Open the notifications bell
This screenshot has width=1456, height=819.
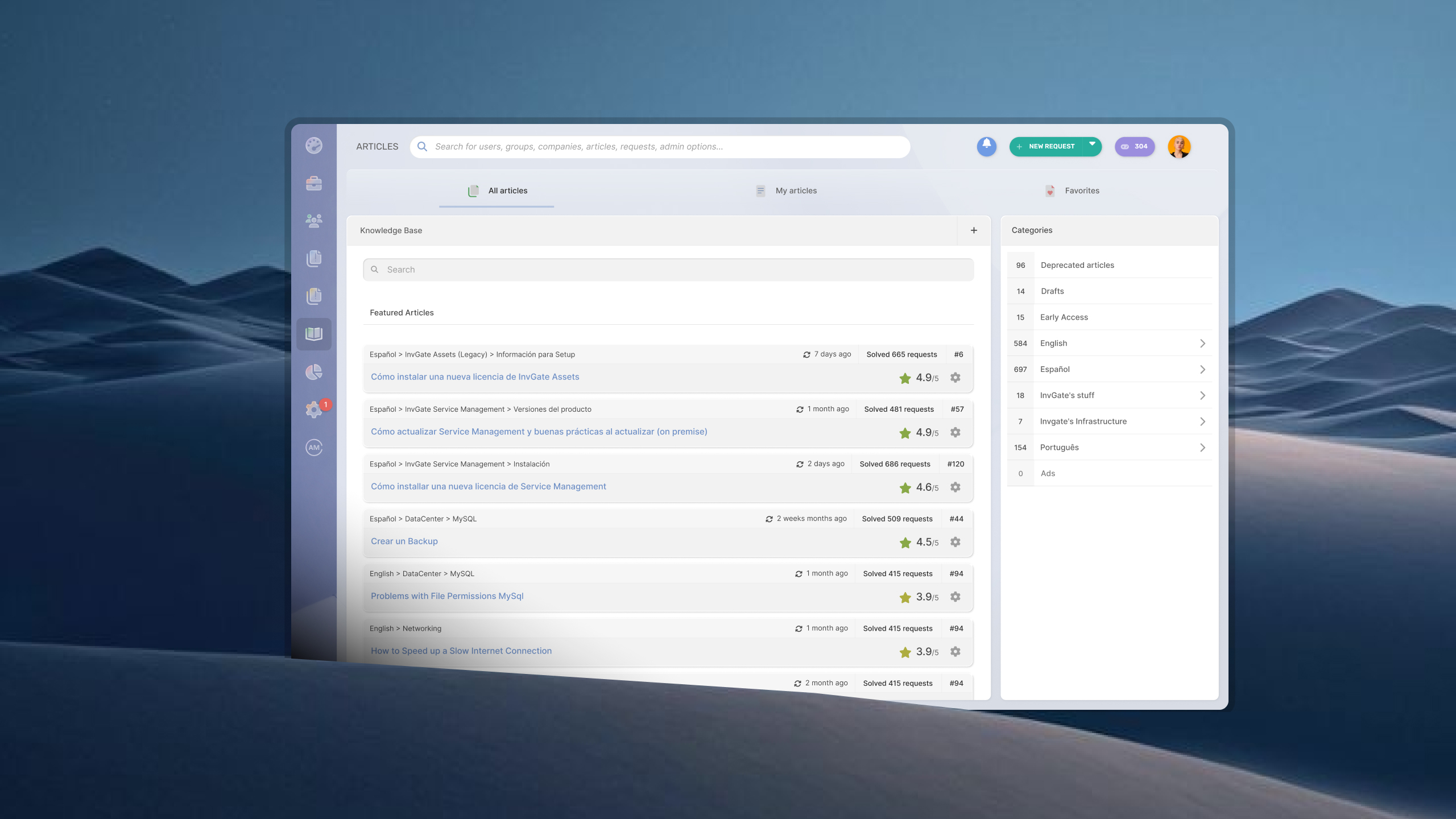tap(987, 146)
